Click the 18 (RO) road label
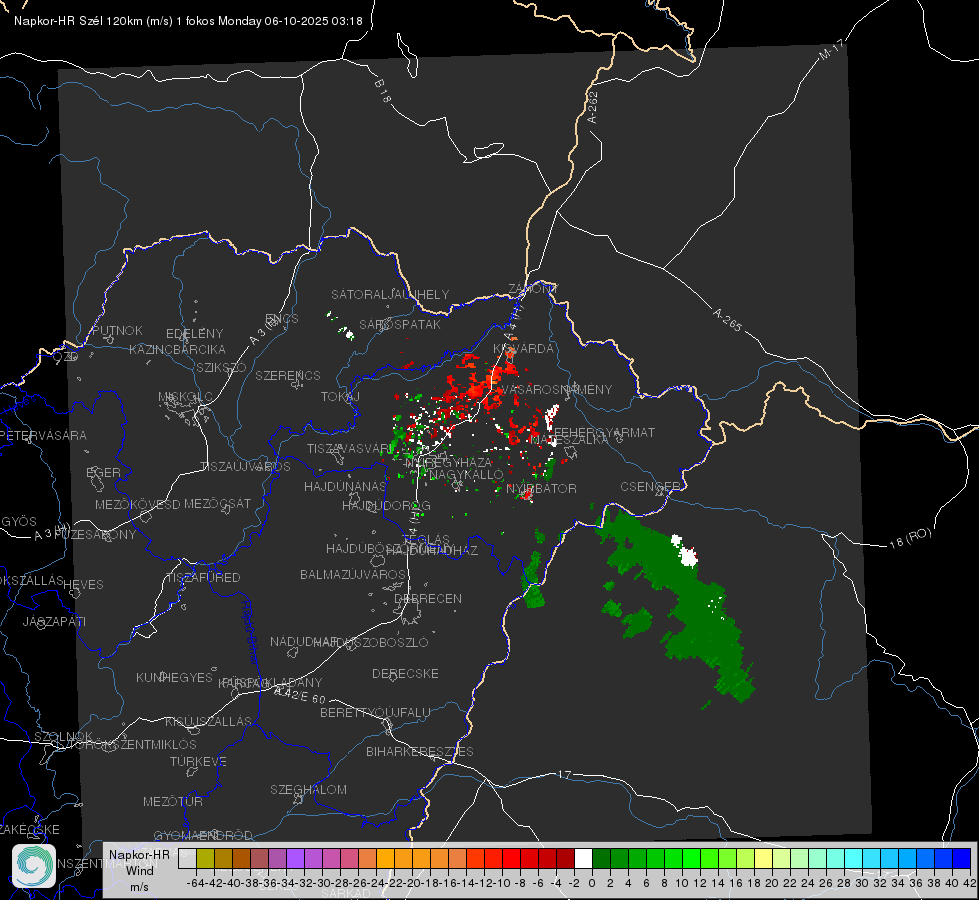 click(x=910, y=538)
